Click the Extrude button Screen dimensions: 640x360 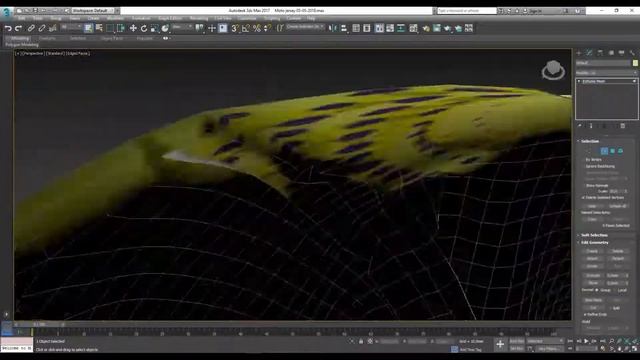pos(593,276)
